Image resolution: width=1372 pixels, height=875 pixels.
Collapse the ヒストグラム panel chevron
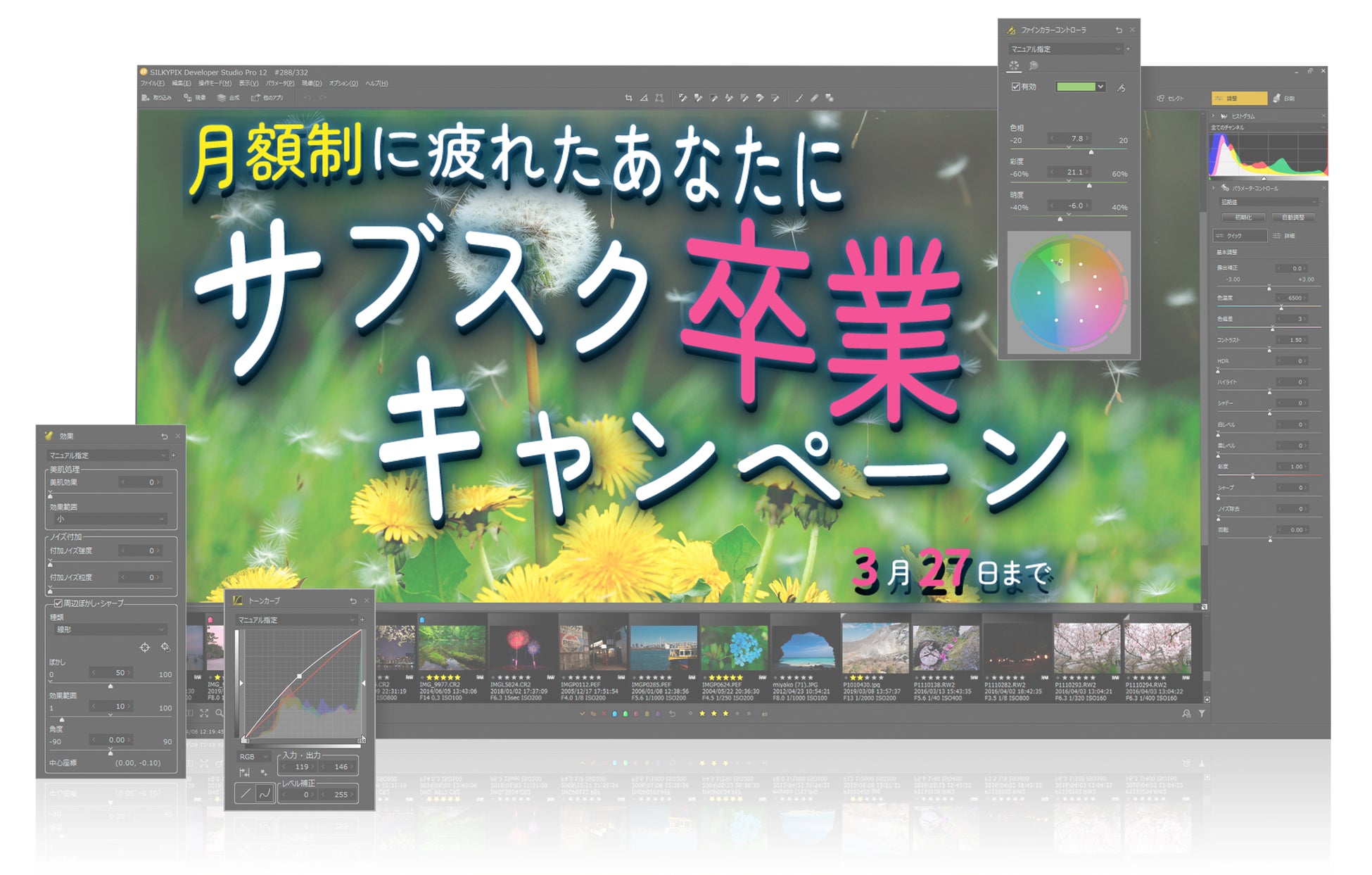point(1213,115)
